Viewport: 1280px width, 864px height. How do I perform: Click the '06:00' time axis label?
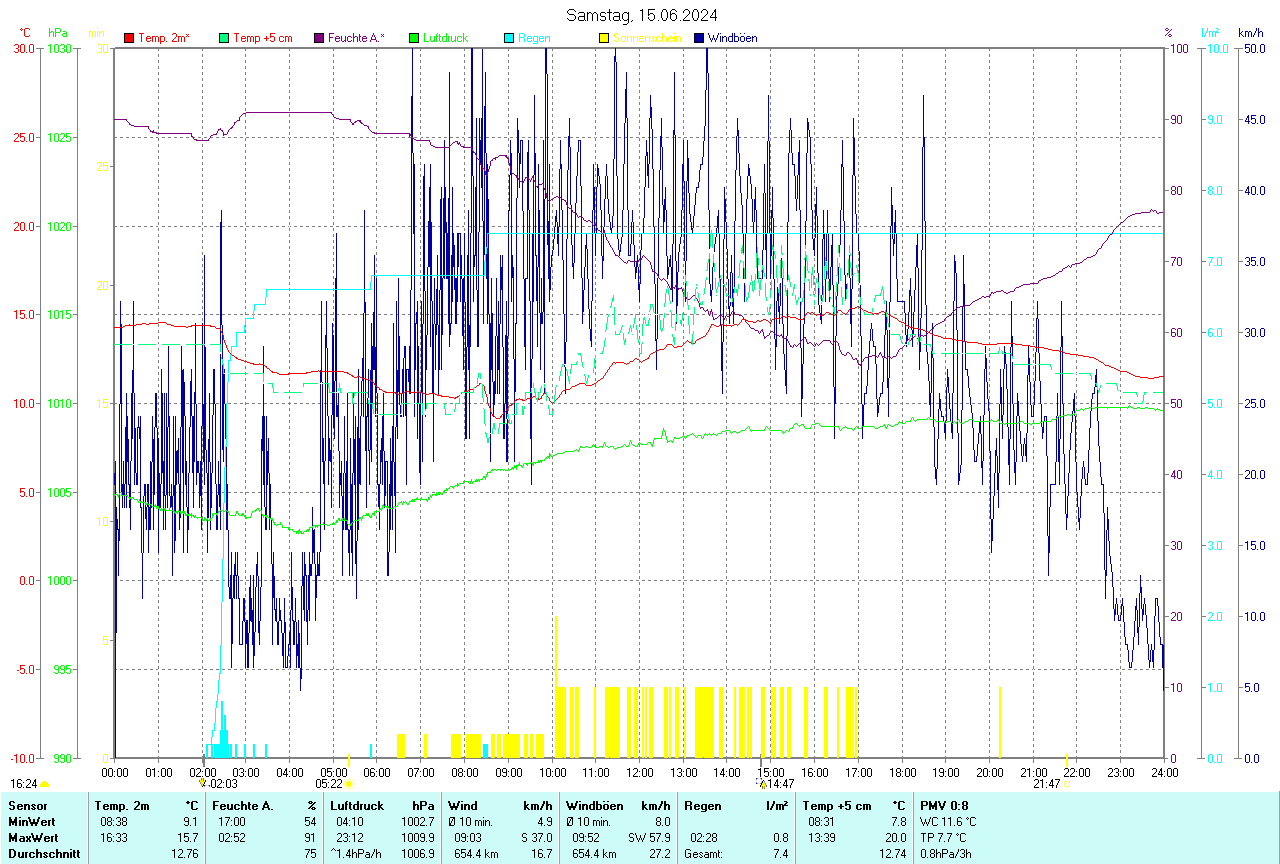377,772
